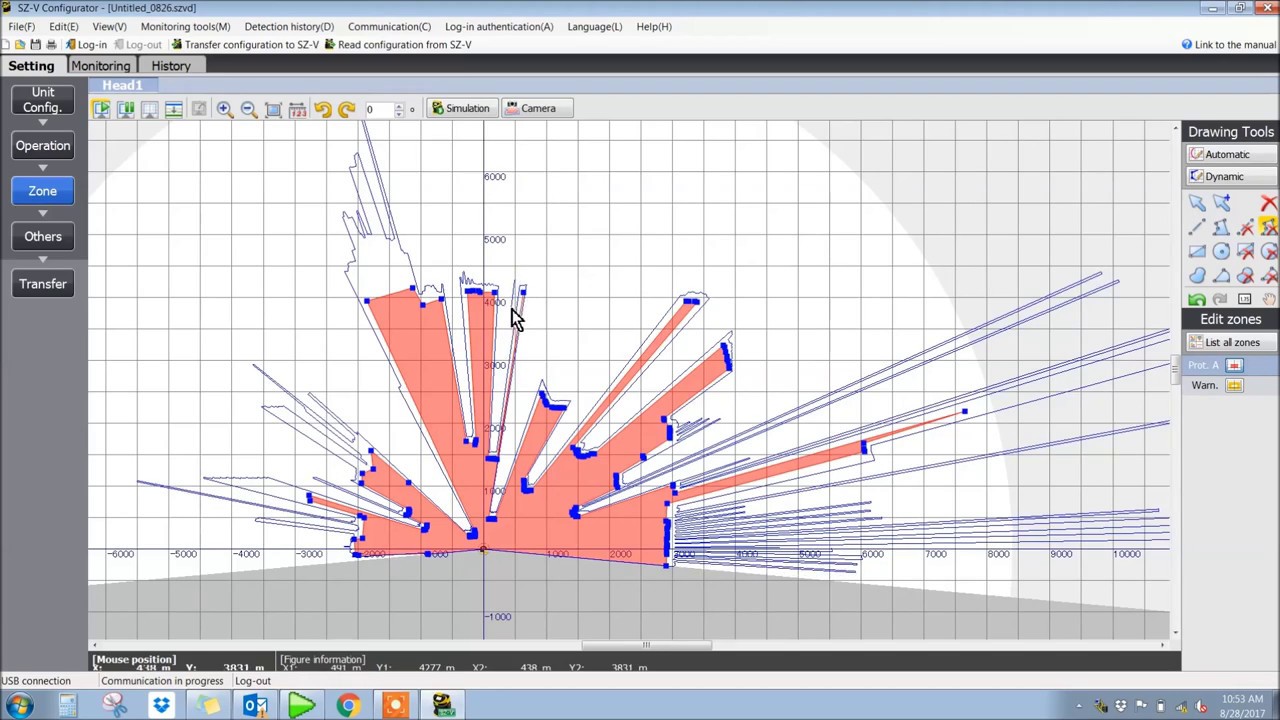Click the Simulation button
Image resolution: width=1280 pixels, height=720 pixels.
(461, 109)
